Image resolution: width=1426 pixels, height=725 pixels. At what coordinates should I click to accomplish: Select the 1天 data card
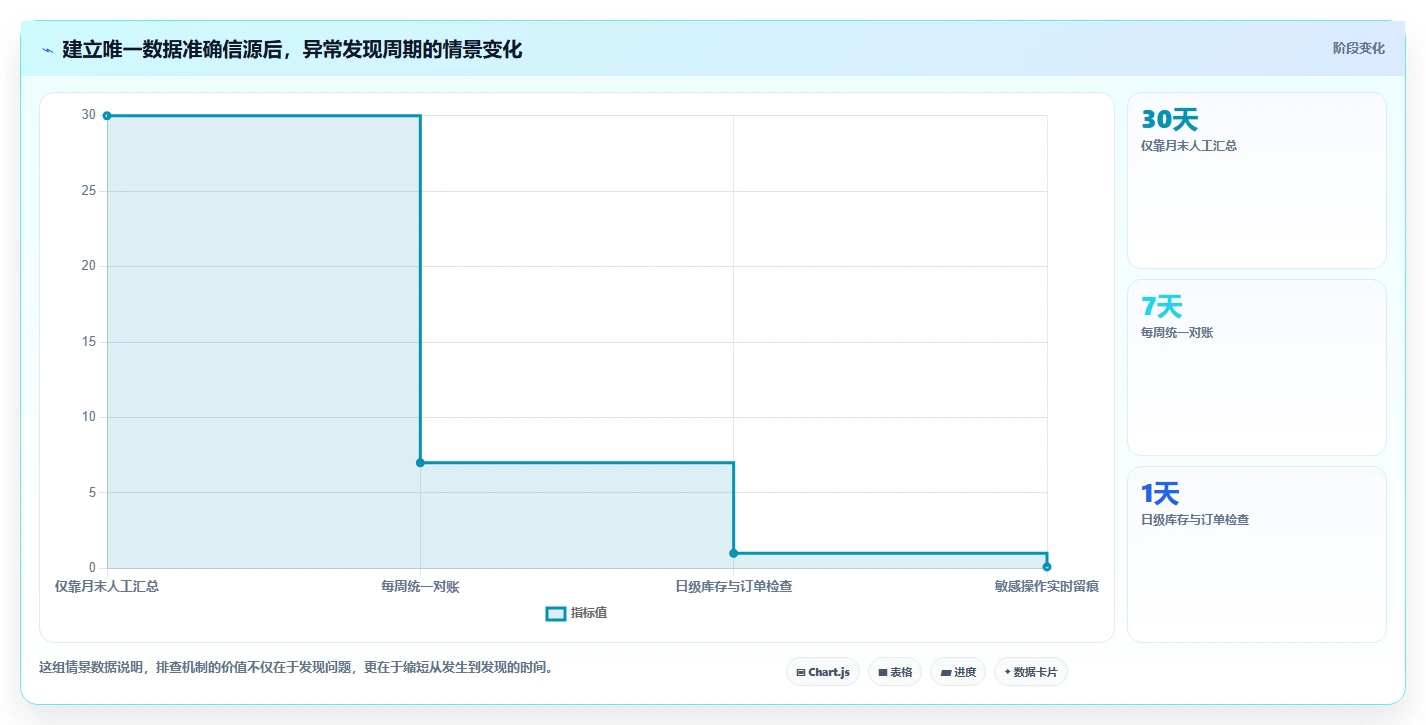1257,554
